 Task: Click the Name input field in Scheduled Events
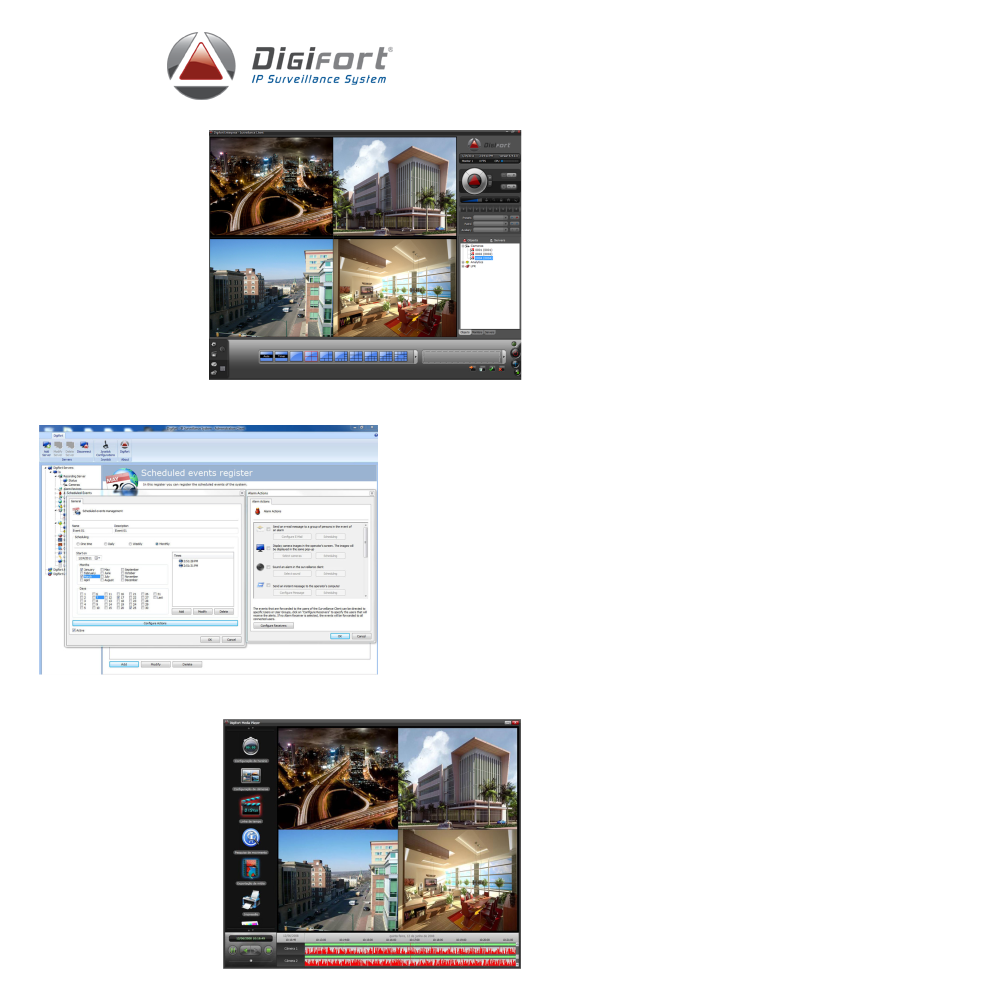coord(92,531)
